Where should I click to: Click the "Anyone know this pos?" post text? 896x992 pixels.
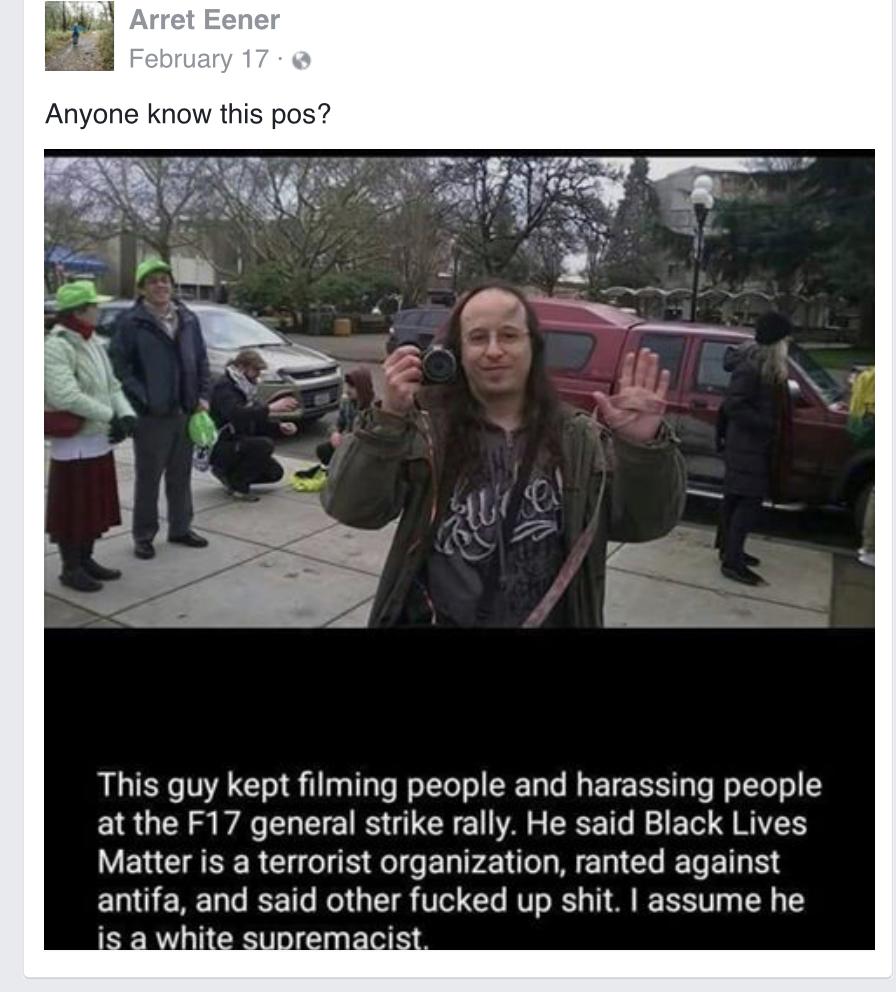click(x=188, y=114)
